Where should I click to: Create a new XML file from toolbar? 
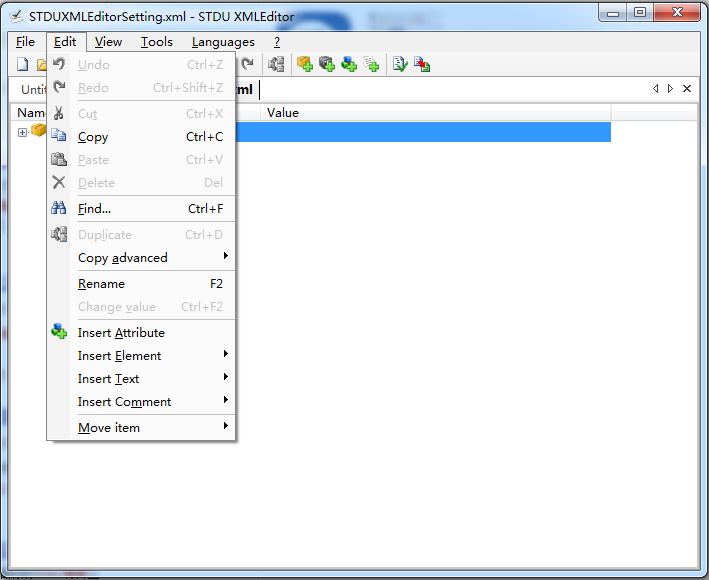23,65
